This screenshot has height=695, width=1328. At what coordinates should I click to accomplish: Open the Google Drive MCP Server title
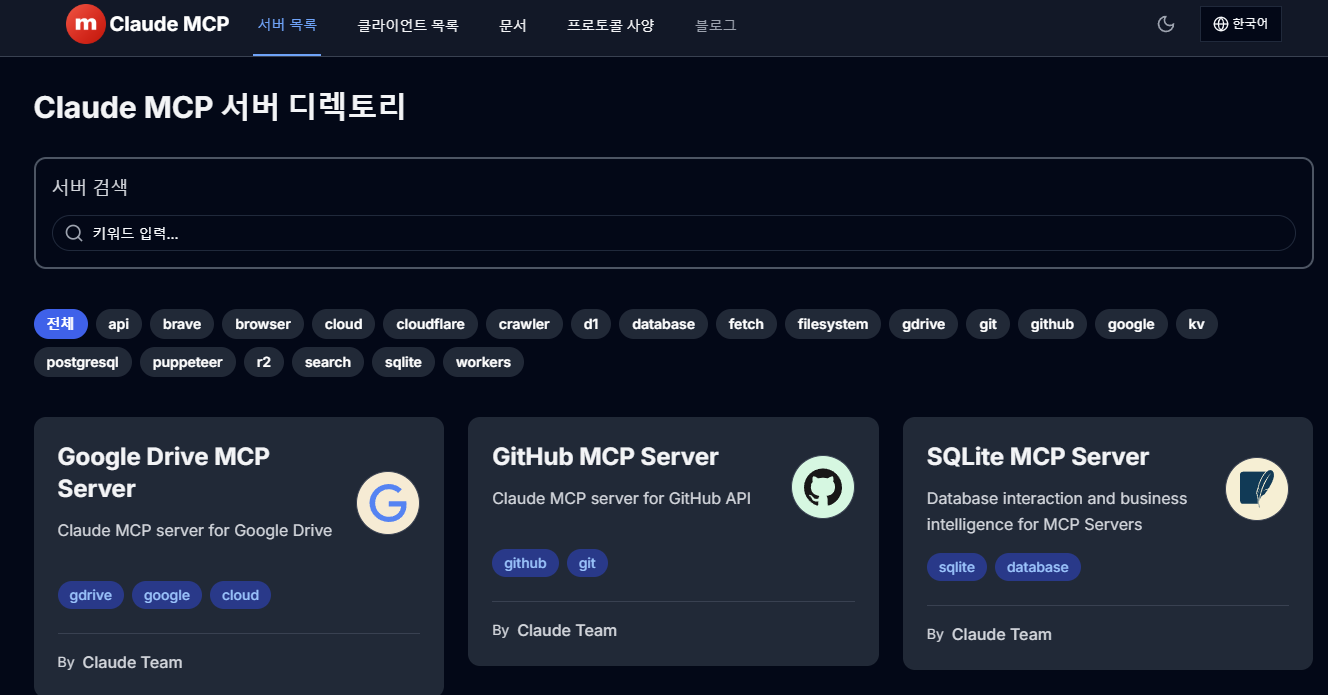(x=164, y=472)
